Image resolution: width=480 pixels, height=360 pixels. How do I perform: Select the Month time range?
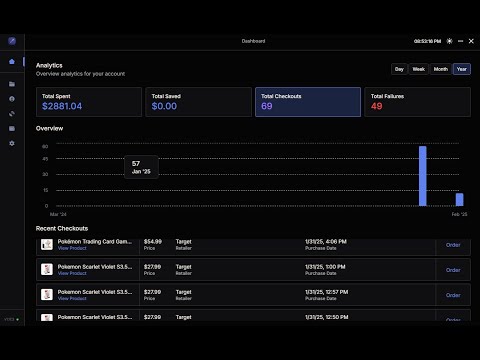click(x=441, y=69)
